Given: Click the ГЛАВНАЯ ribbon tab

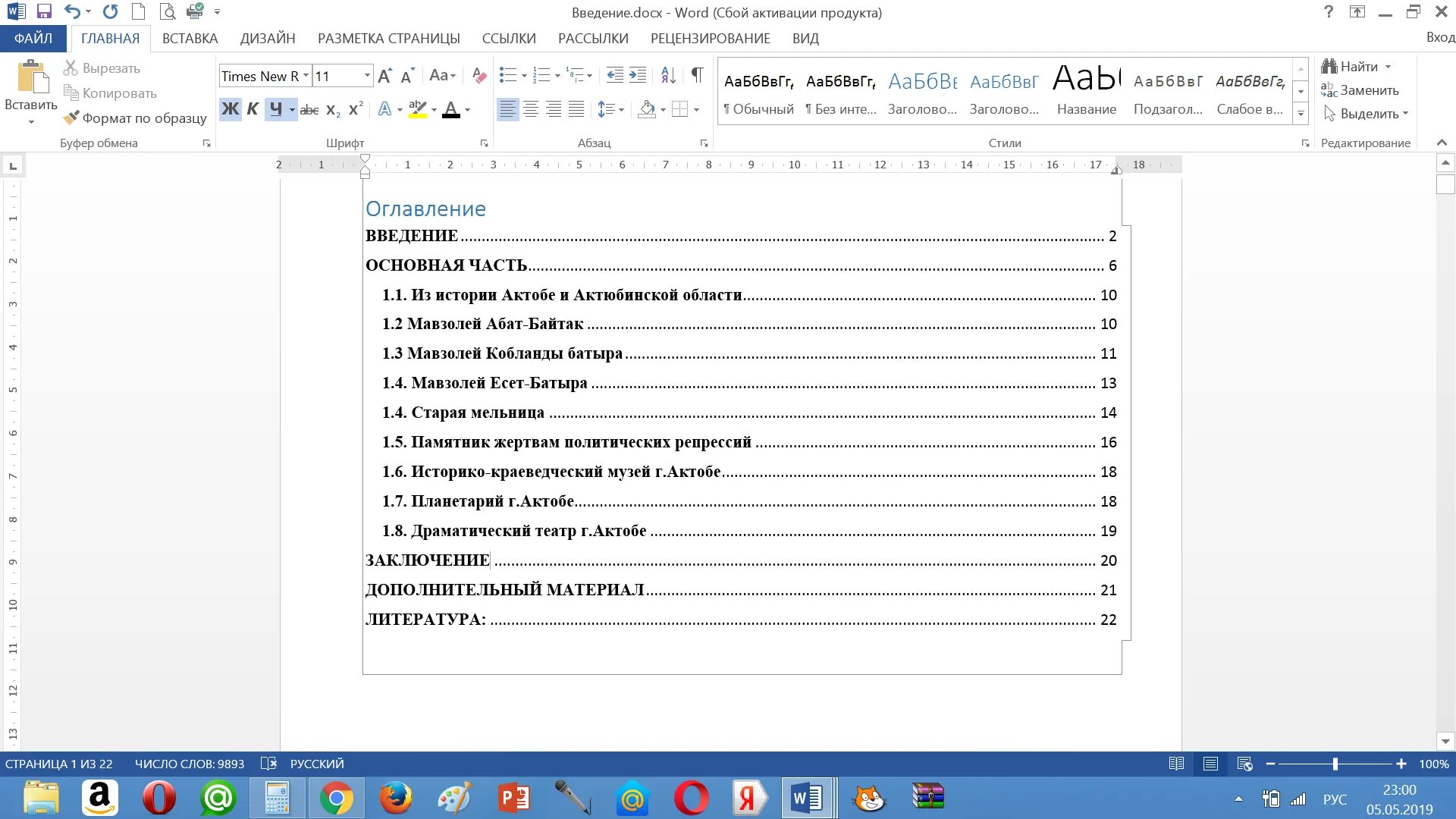Looking at the screenshot, I should click(x=110, y=38).
